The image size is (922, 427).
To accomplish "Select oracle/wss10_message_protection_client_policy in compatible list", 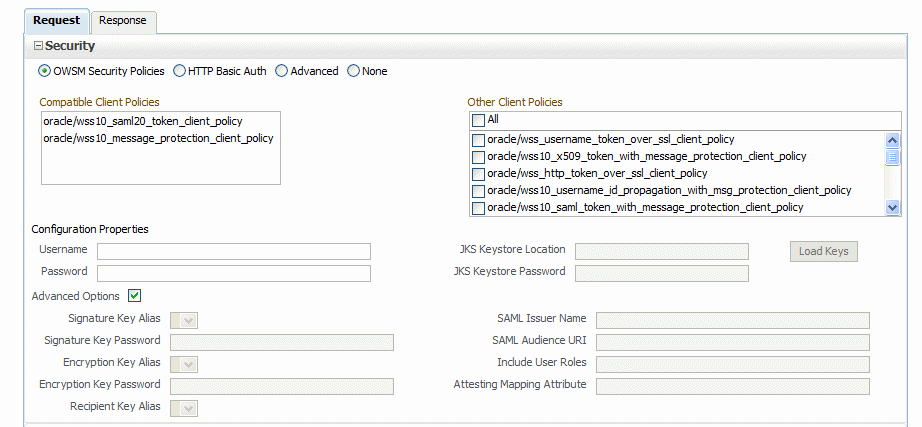I will 158,138.
